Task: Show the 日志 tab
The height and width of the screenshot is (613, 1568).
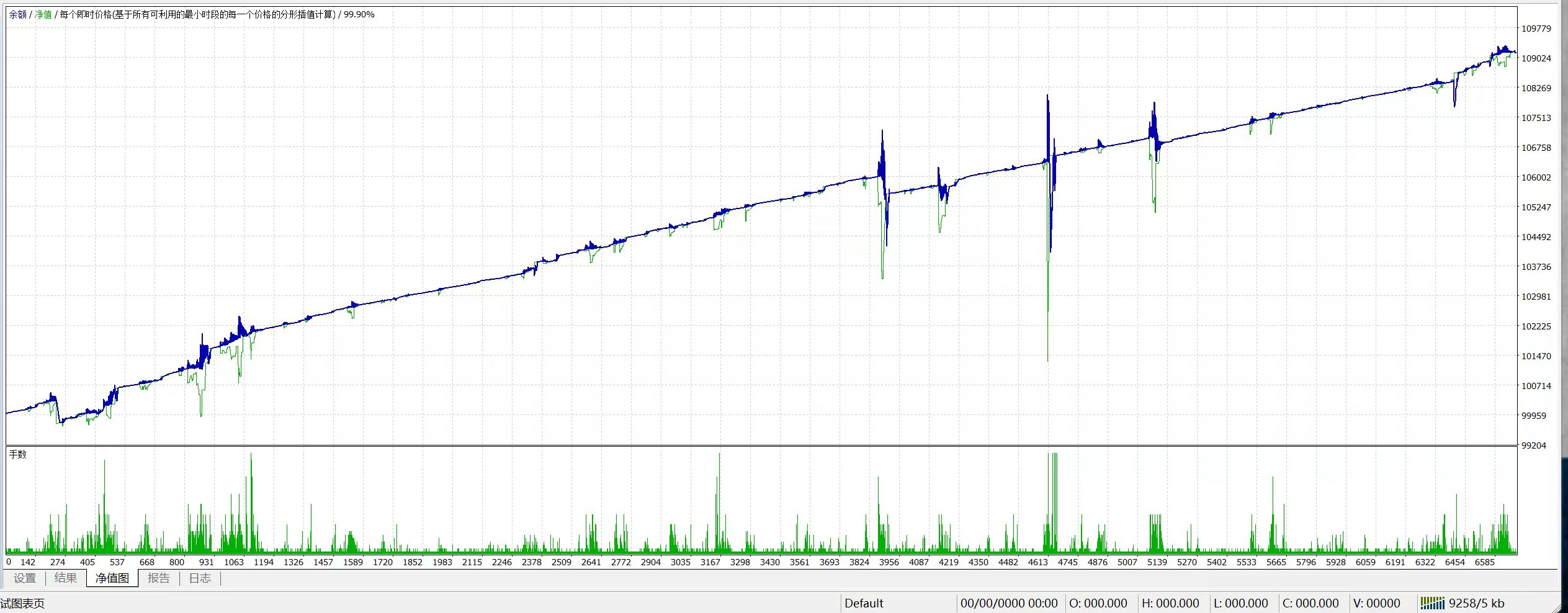Action: 200,578
